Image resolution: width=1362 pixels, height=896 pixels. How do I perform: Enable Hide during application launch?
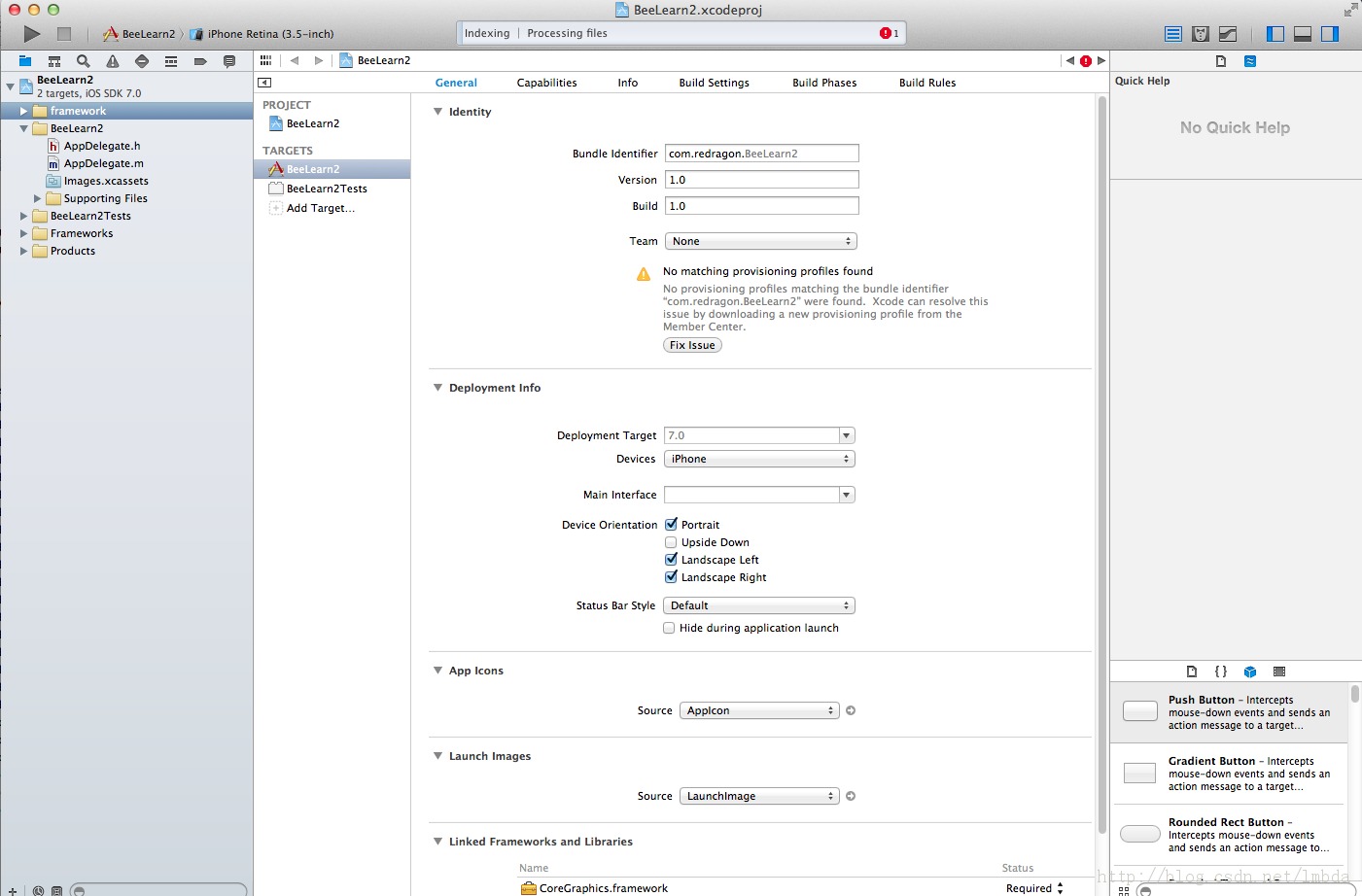point(669,628)
